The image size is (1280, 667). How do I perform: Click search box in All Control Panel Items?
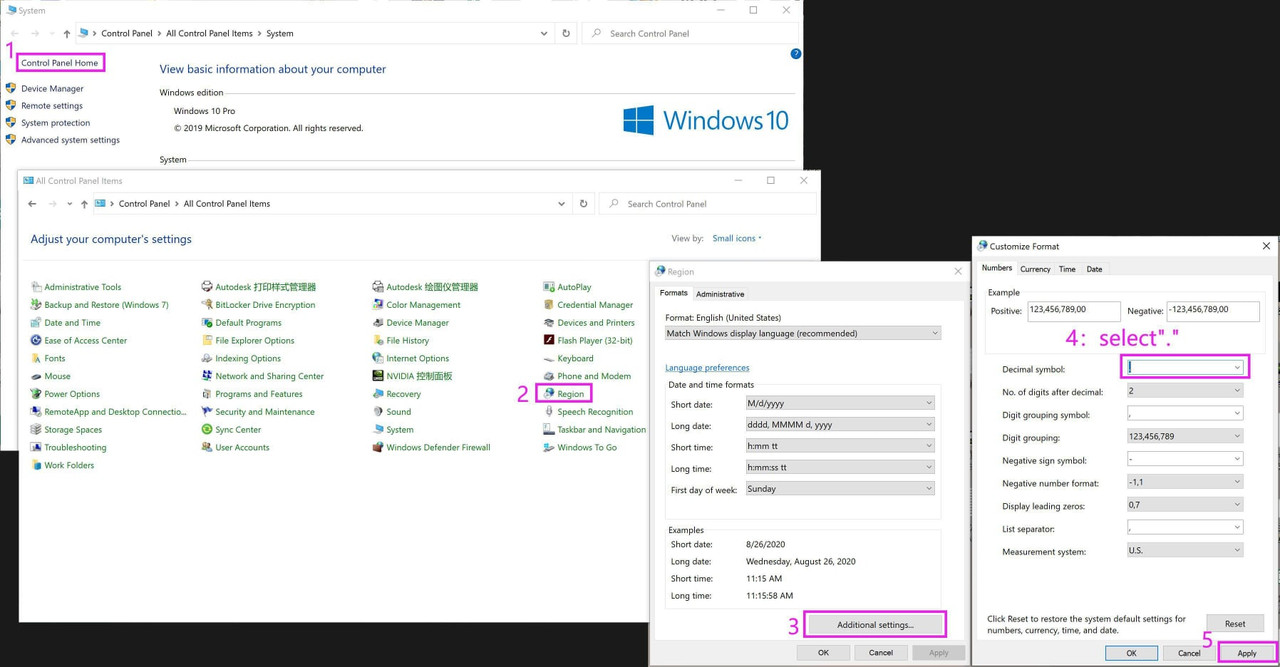708,204
